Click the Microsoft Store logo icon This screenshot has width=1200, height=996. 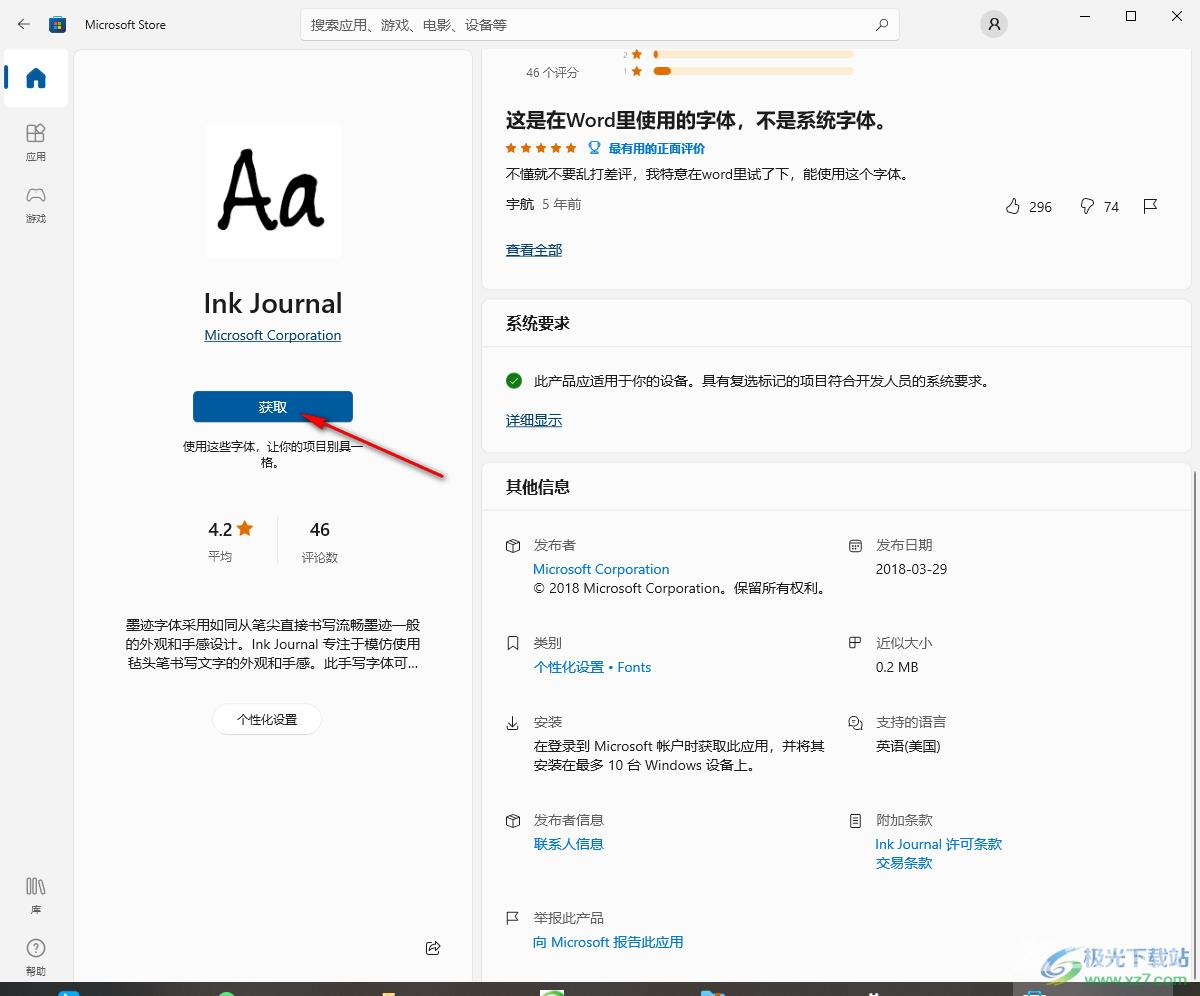tap(58, 24)
